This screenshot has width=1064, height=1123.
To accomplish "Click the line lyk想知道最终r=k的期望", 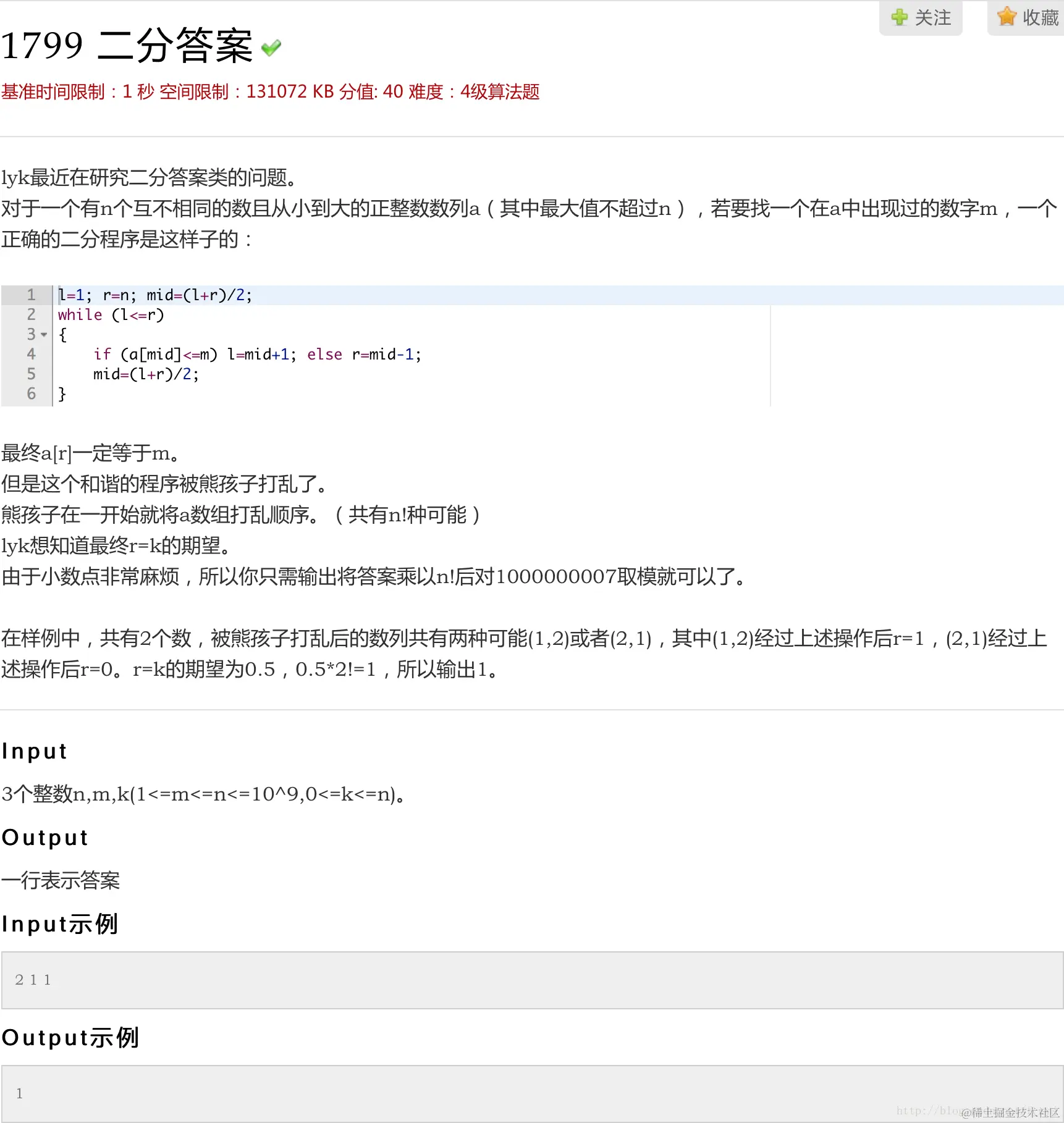I will pyautogui.click(x=116, y=546).
